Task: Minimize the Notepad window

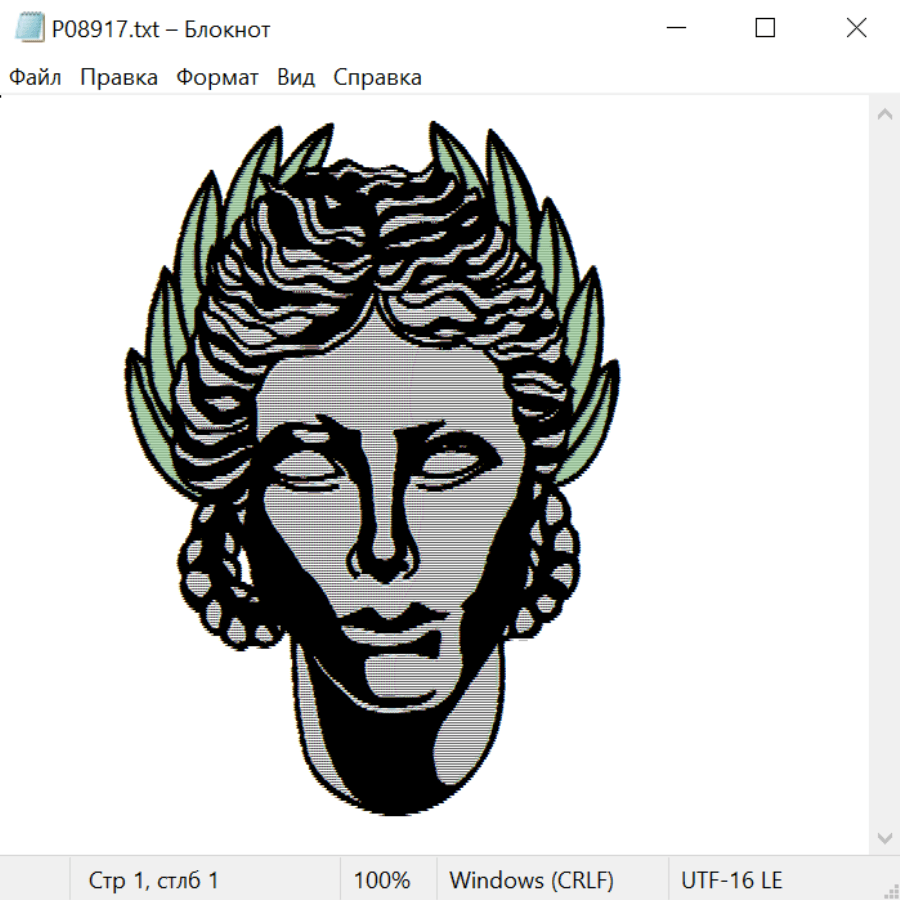Action: point(675,28)
